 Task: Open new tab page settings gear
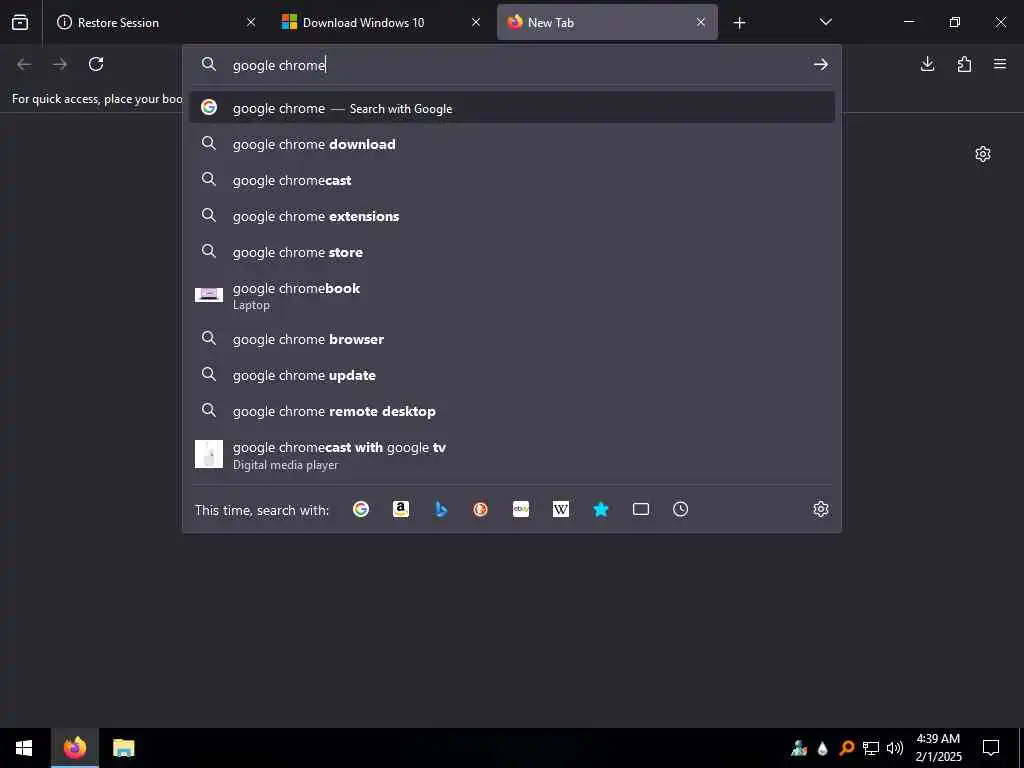pyautogui.click(x=983, y=154)
